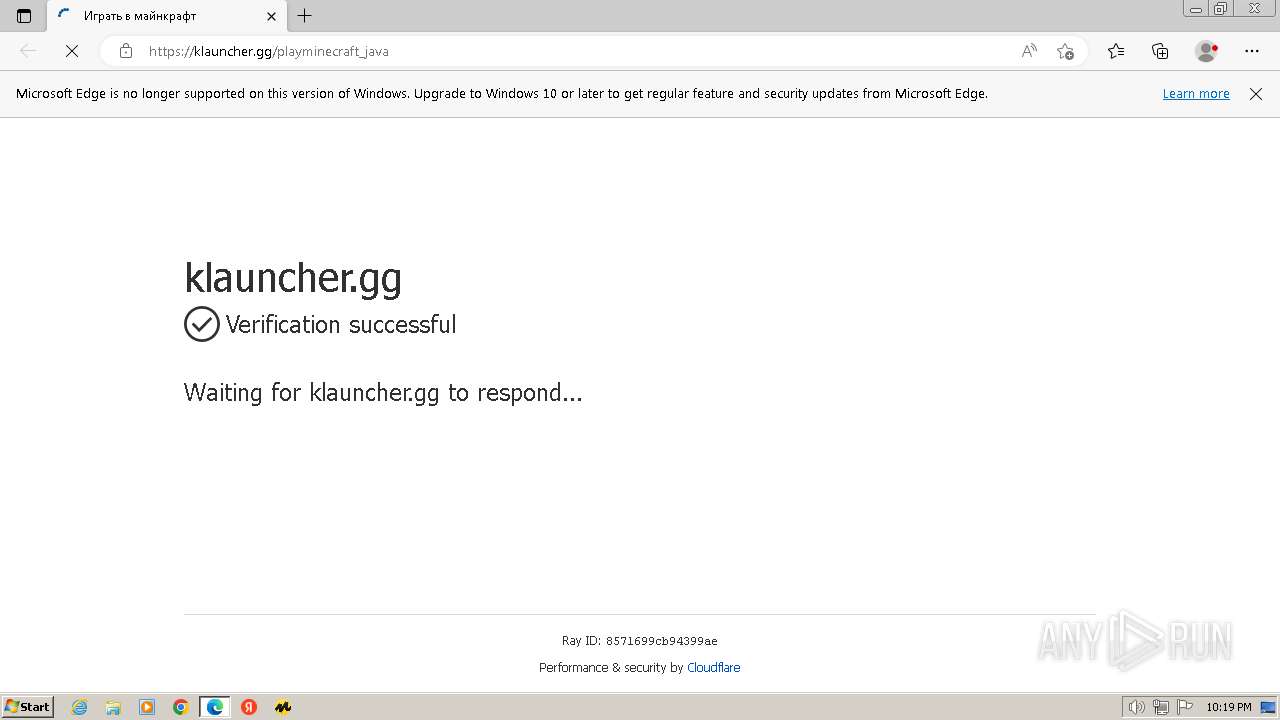Open media player from taskbar
Screen dimensions: 1280x720
147,707
